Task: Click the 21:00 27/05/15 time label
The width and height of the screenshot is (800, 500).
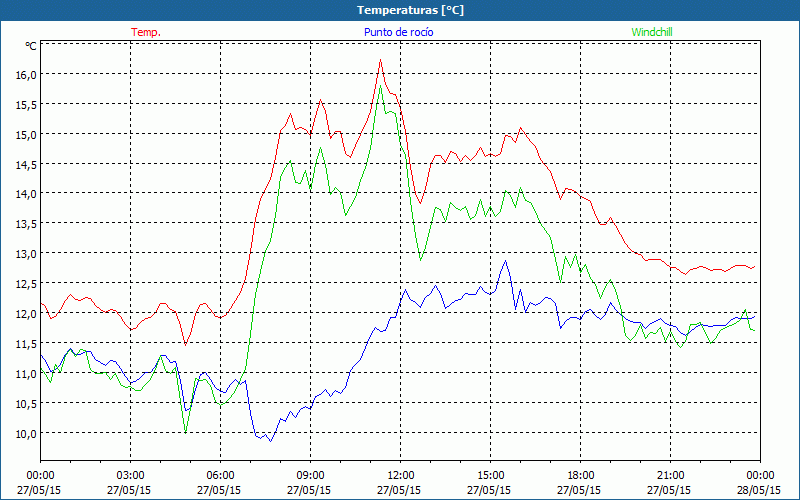Action: pyautogui.click(x=669, y=483)
